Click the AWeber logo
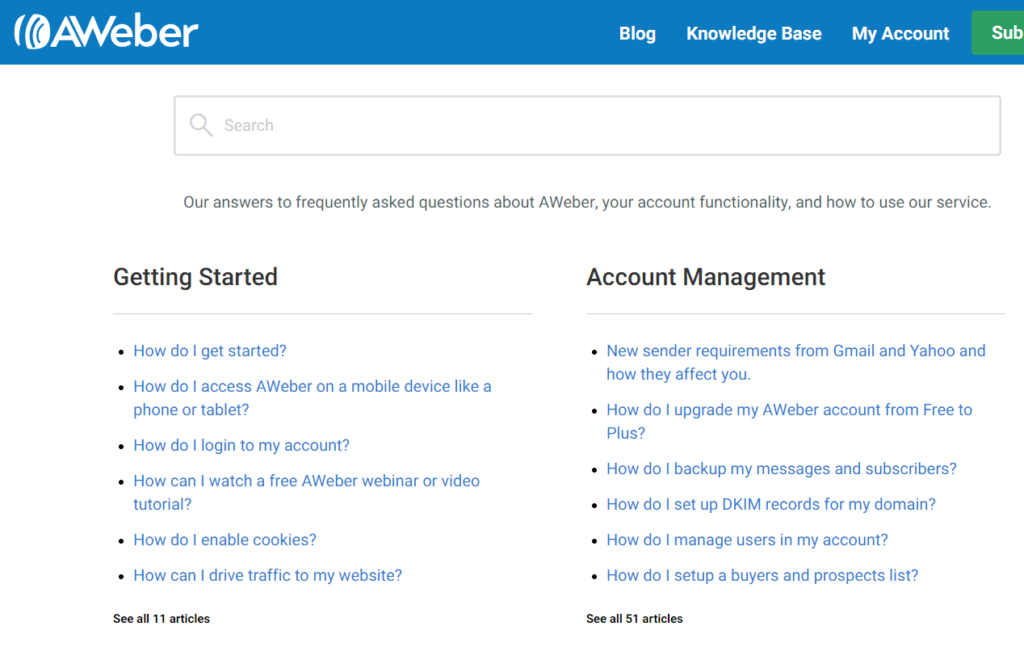 106,31
